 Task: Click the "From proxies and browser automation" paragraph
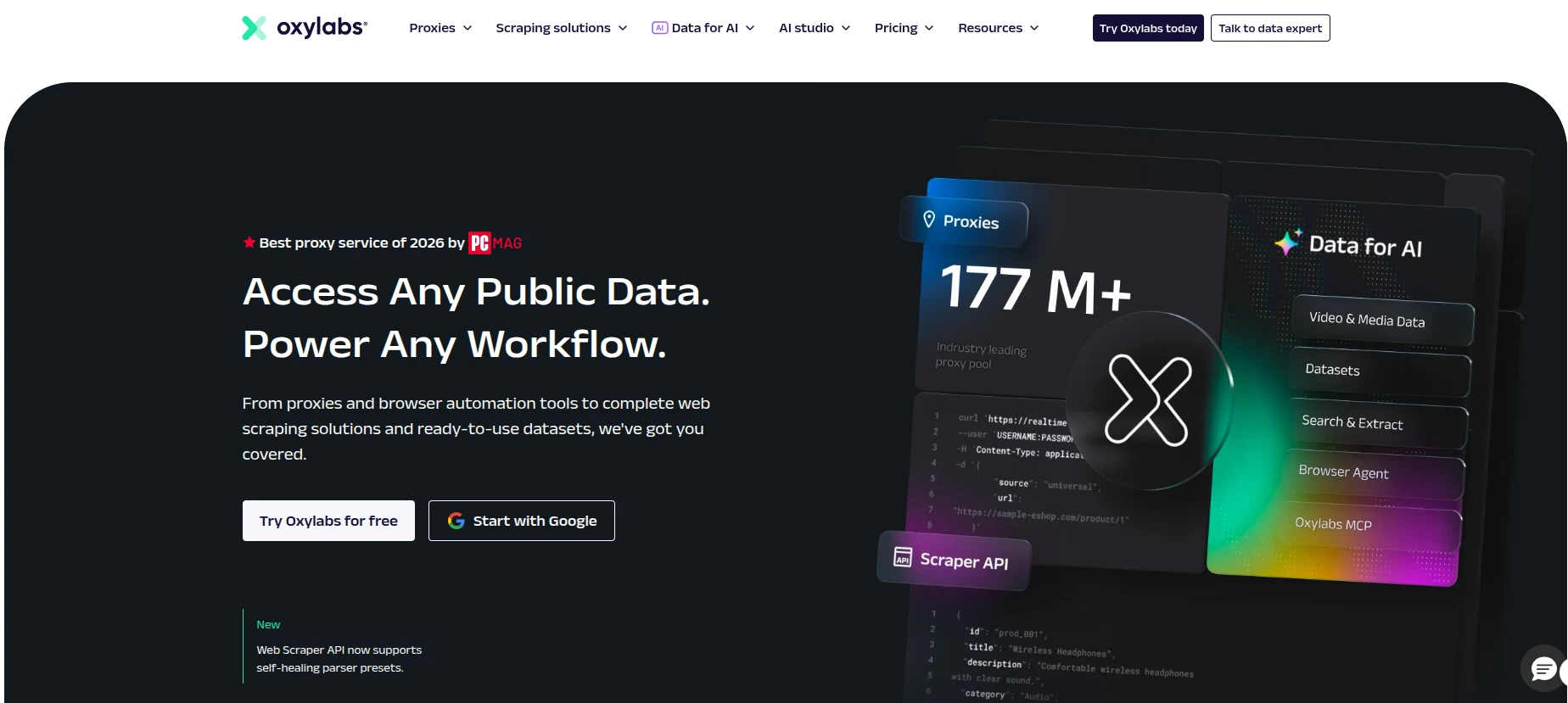476,428
